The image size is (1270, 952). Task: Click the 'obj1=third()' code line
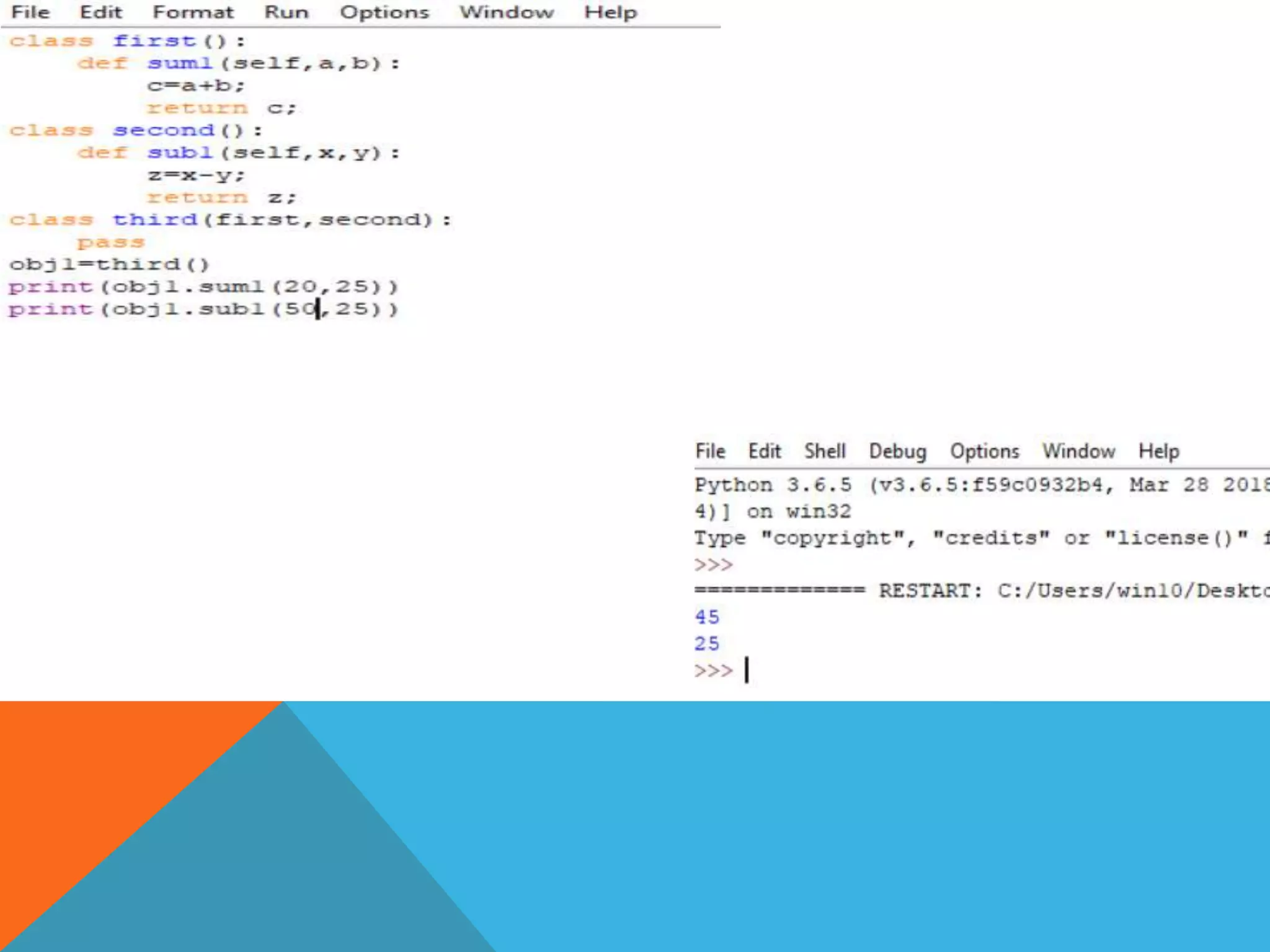coord(109,265)
